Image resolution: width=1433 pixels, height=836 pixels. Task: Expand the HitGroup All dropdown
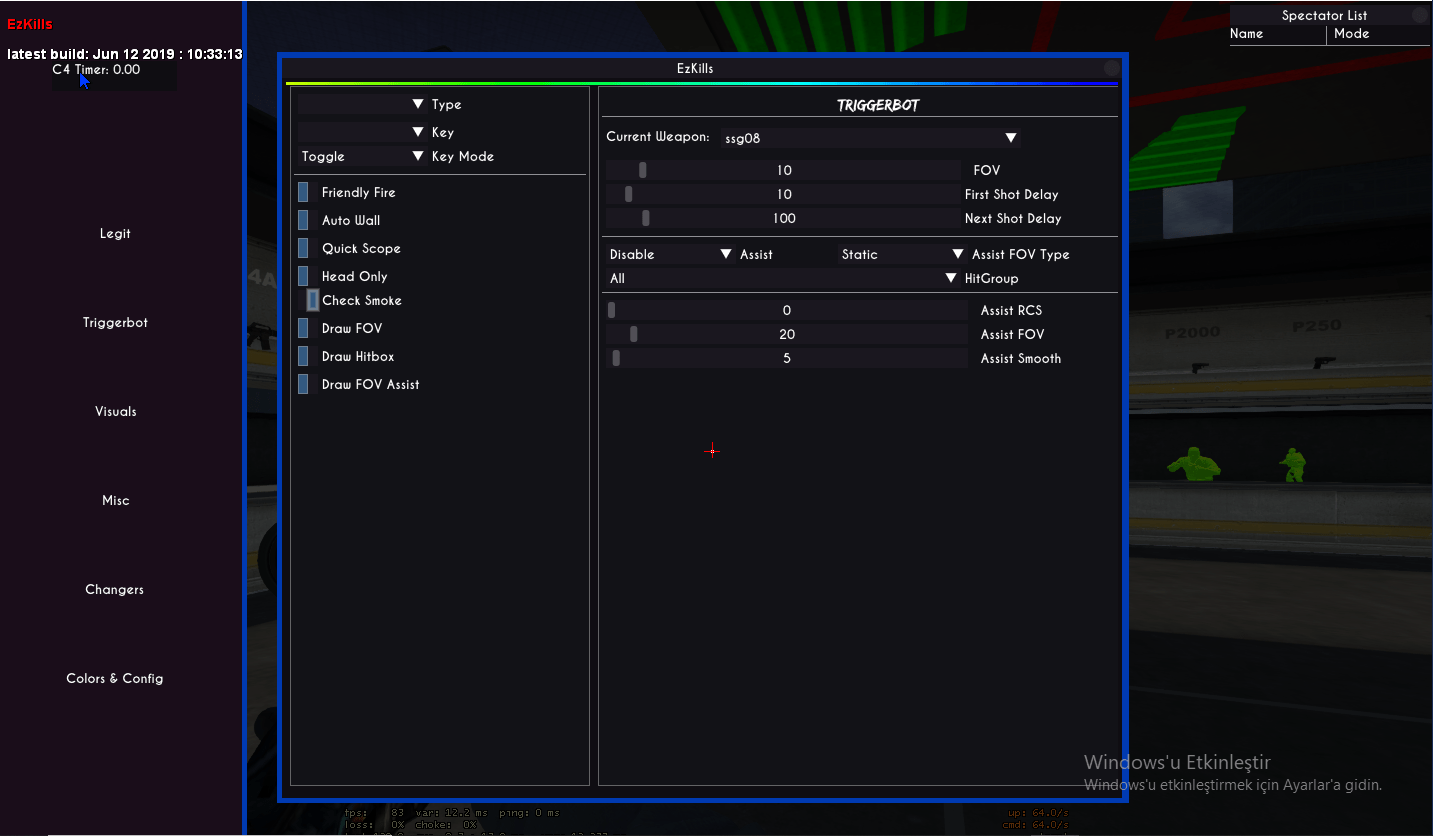(783, 278)
